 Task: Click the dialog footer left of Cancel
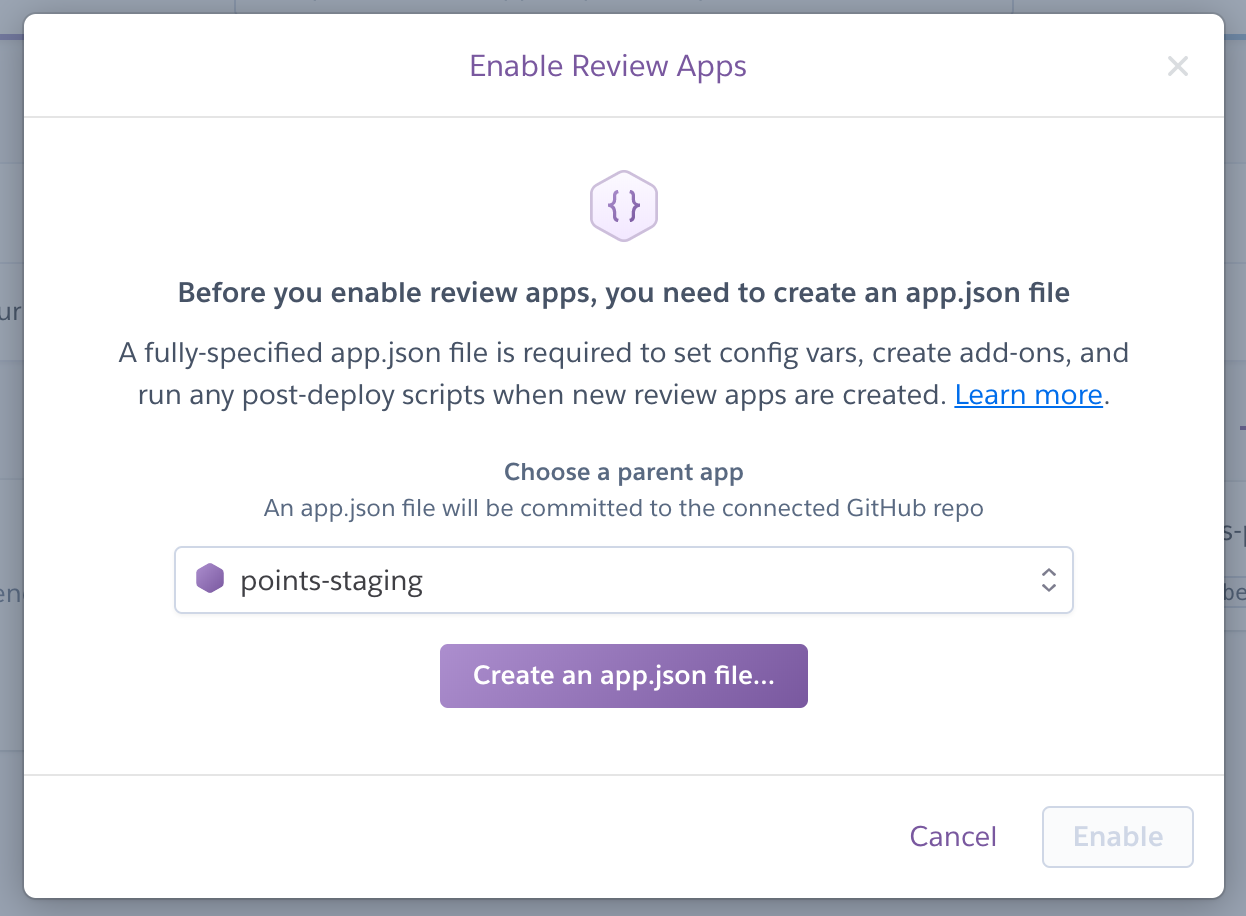coord(450,837)
